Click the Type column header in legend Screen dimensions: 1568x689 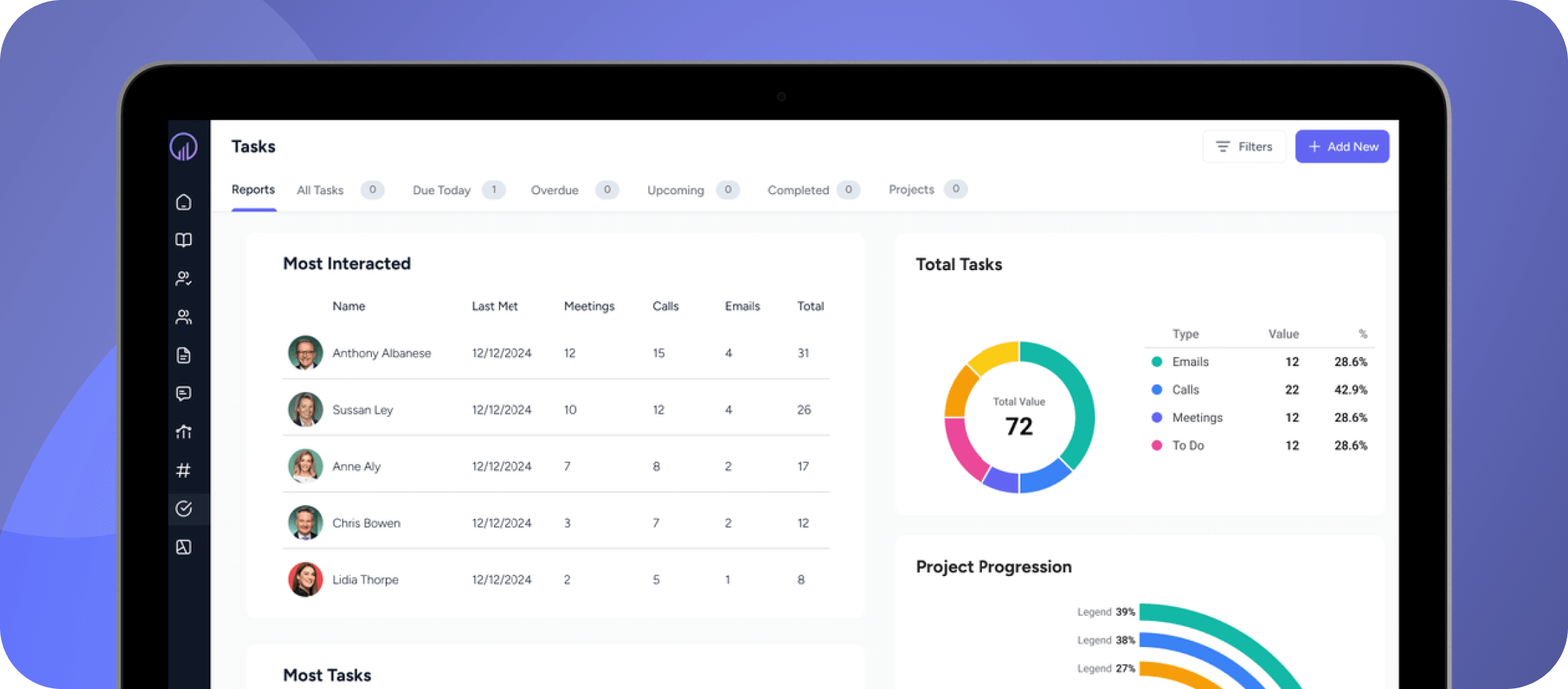pos(1186,334)
